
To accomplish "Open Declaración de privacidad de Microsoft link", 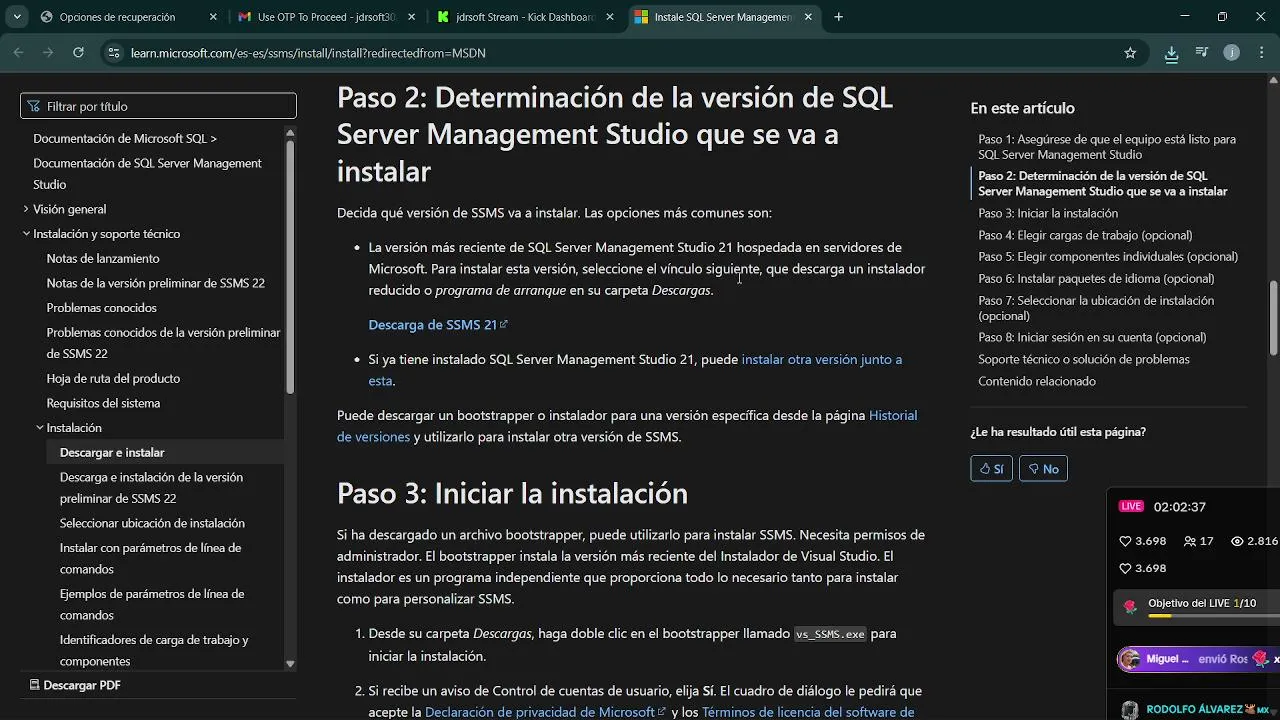I will tap(546, 712).
